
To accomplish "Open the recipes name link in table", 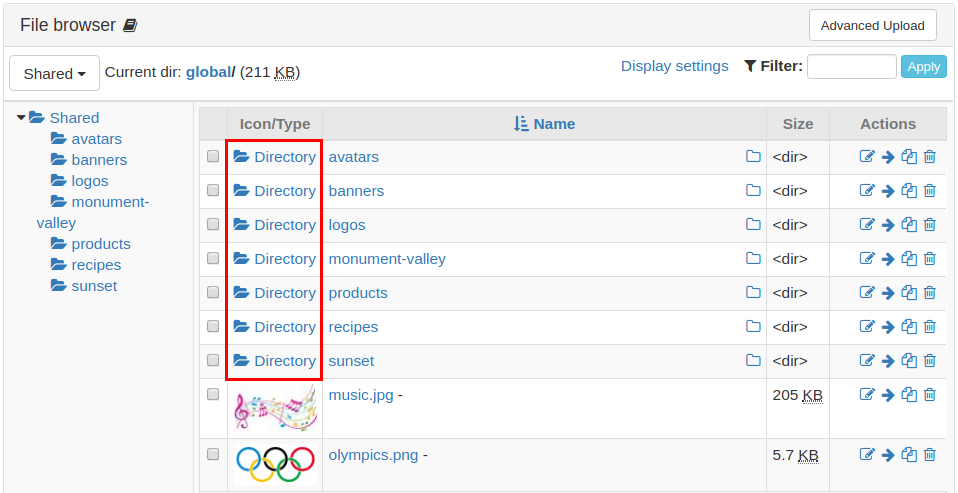I will 353,327.
